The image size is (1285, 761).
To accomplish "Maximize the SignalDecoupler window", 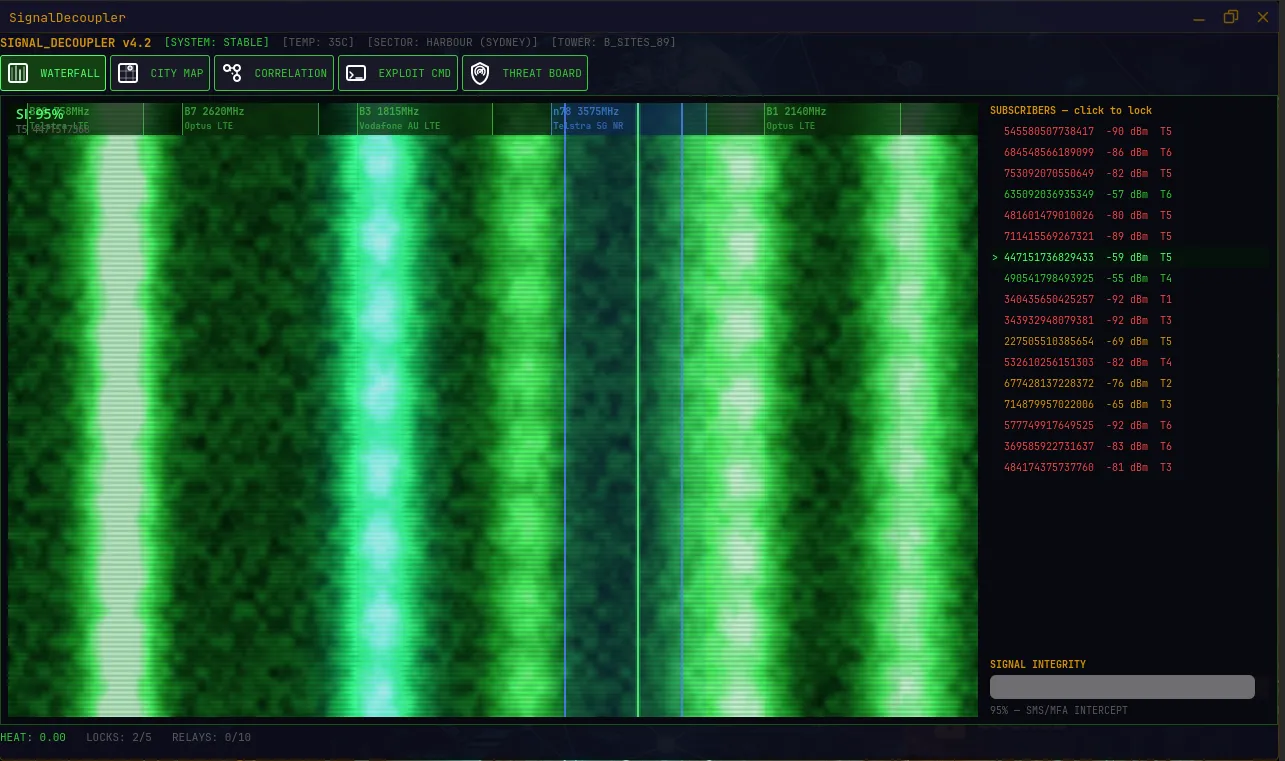I will [1231, 17].
